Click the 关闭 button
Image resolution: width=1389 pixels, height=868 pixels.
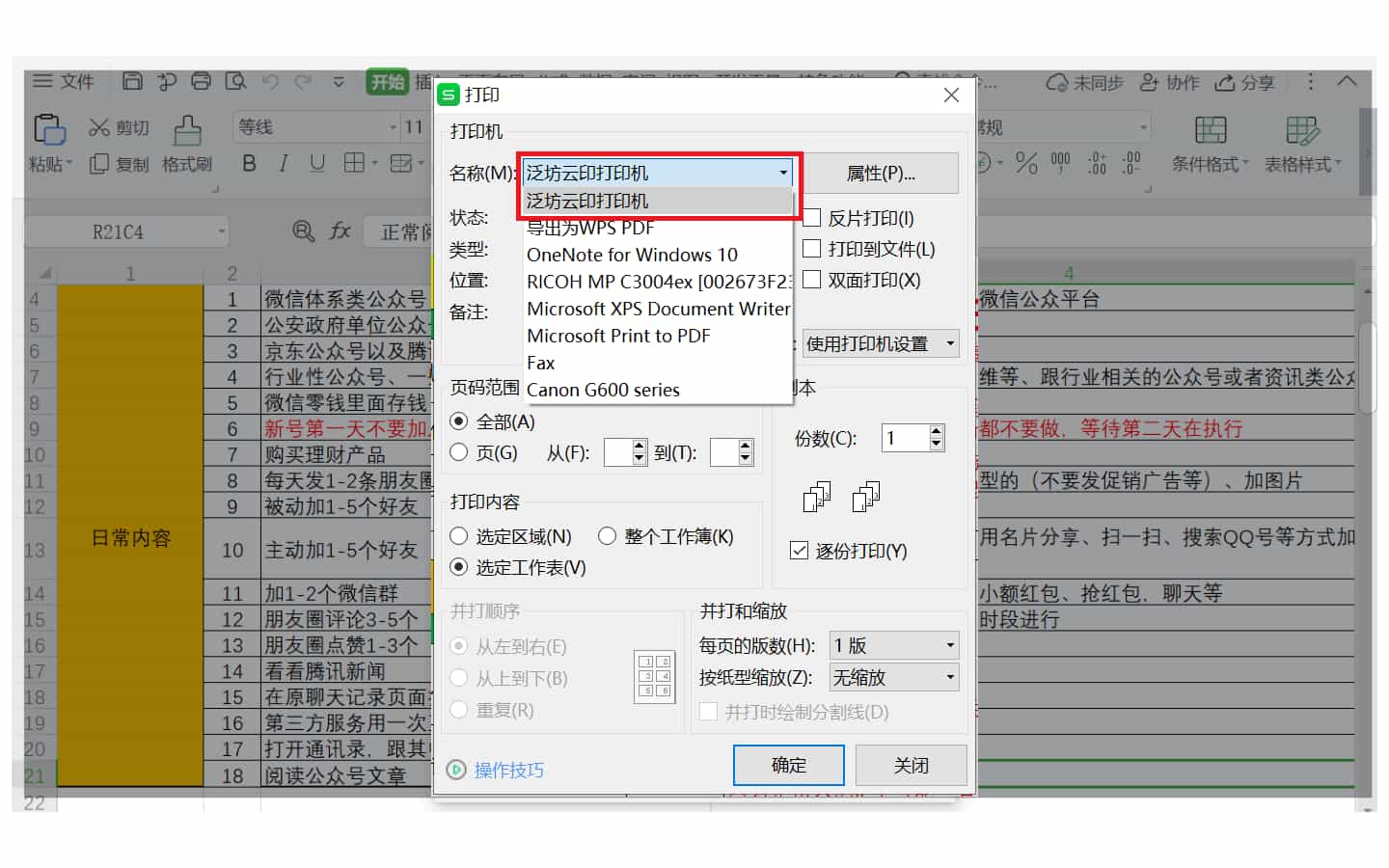point(912,765)
